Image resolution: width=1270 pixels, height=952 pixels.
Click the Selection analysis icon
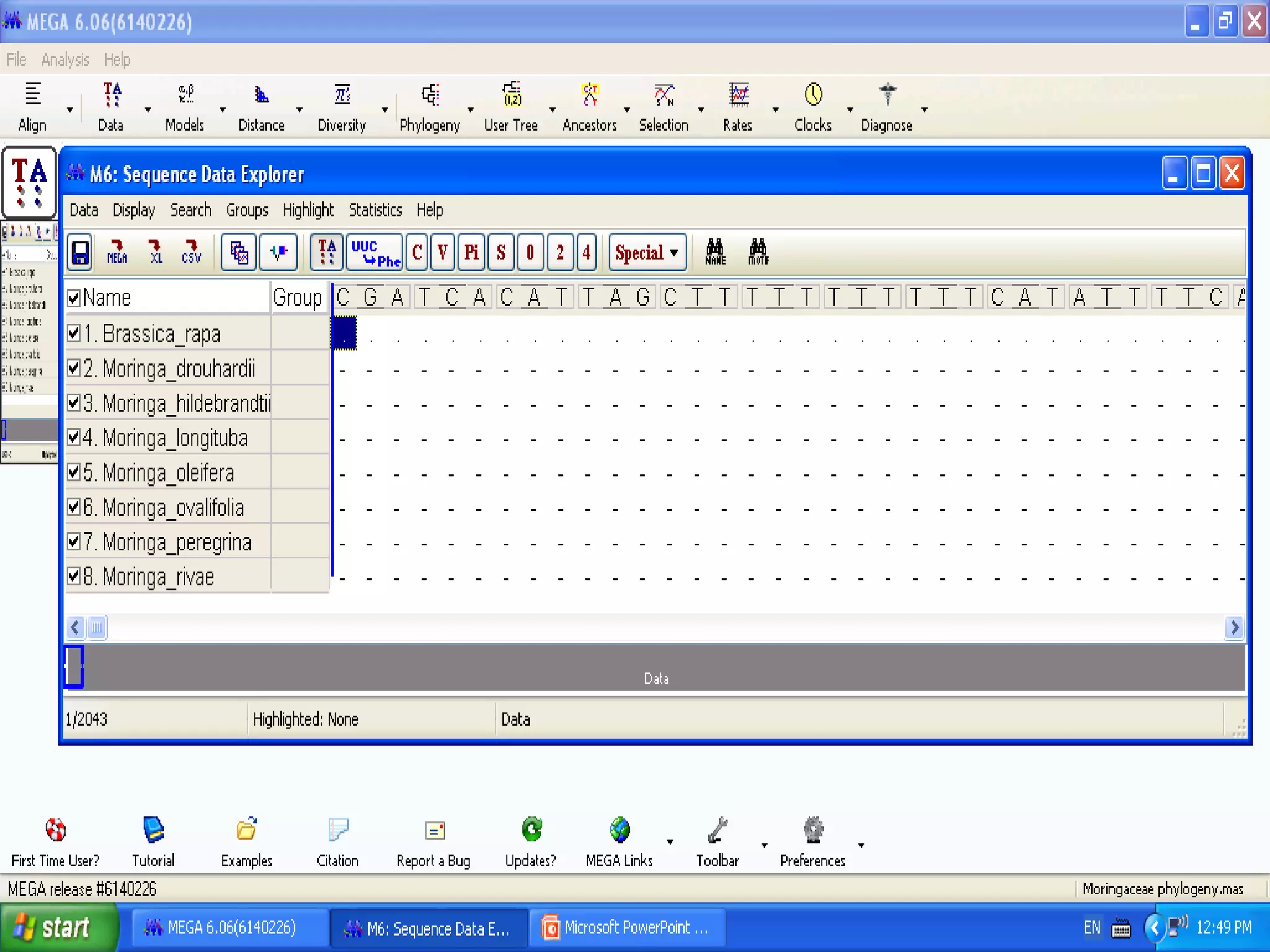click(664, 95)
